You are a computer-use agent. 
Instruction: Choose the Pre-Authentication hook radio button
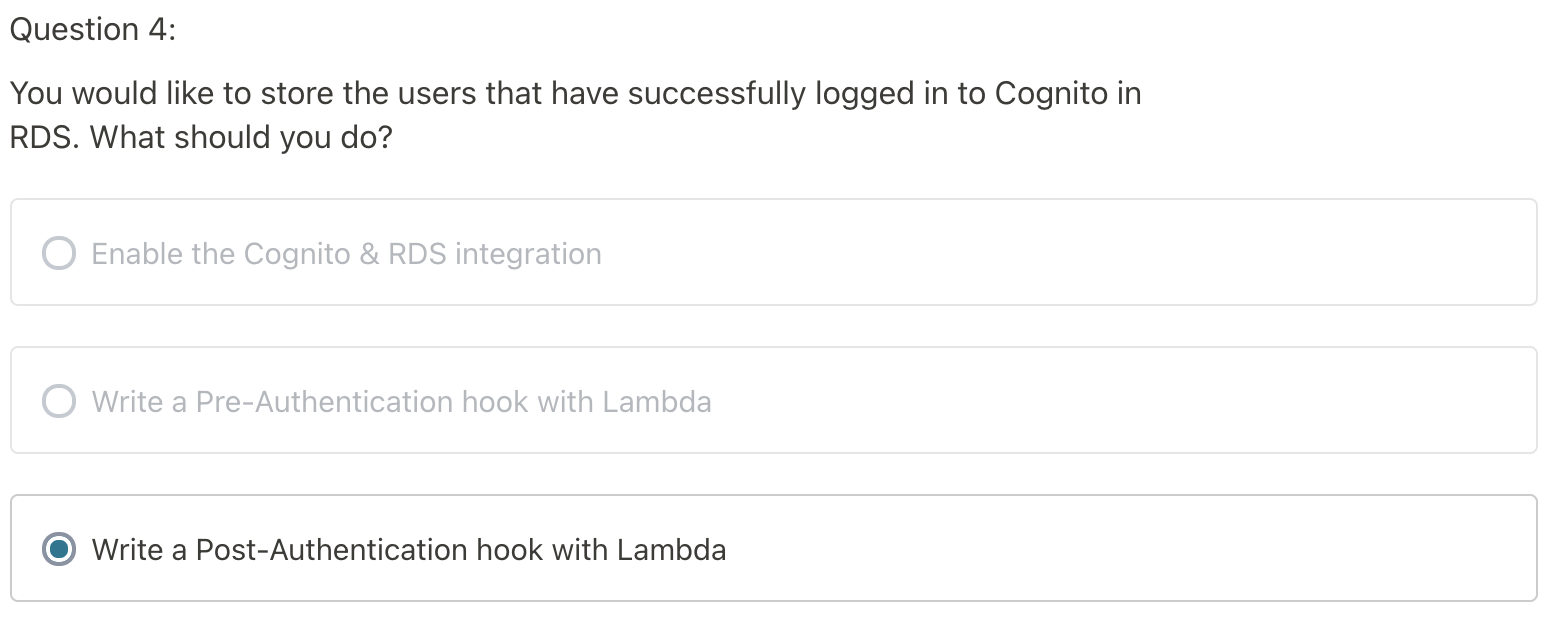pos(59,402)
